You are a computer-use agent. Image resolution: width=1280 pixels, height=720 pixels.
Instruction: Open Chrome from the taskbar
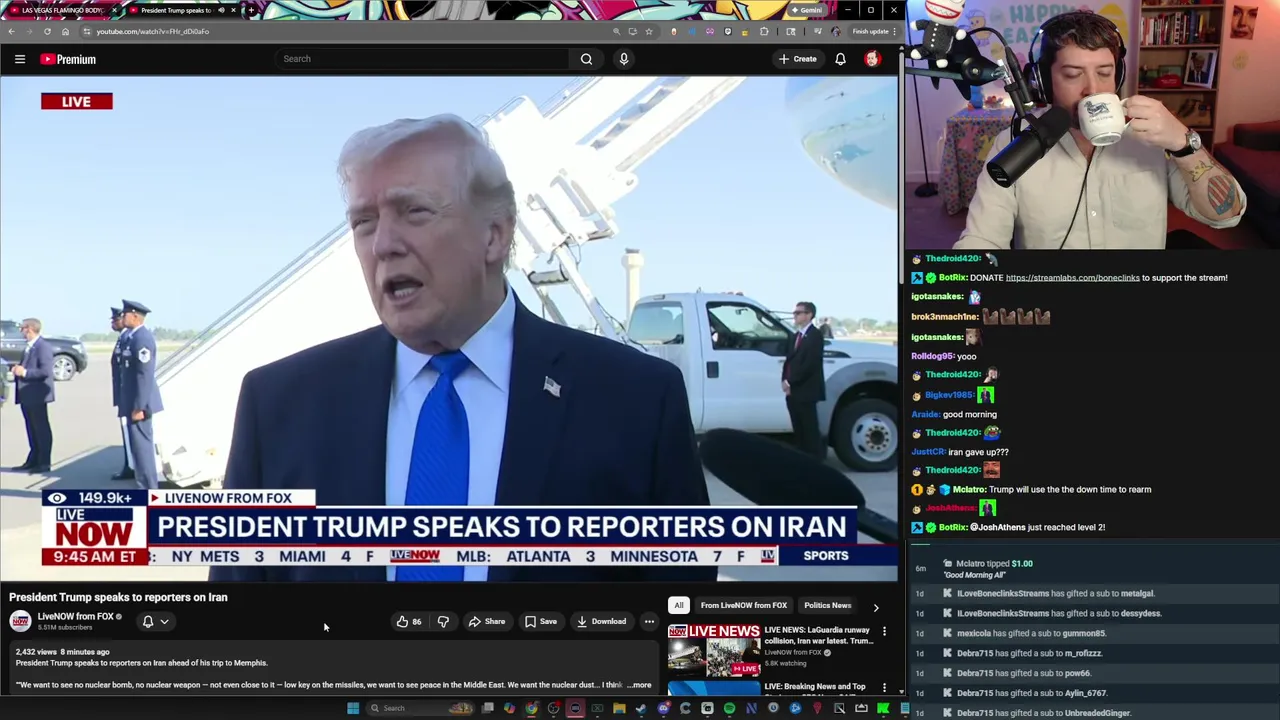tap(531, 709)
